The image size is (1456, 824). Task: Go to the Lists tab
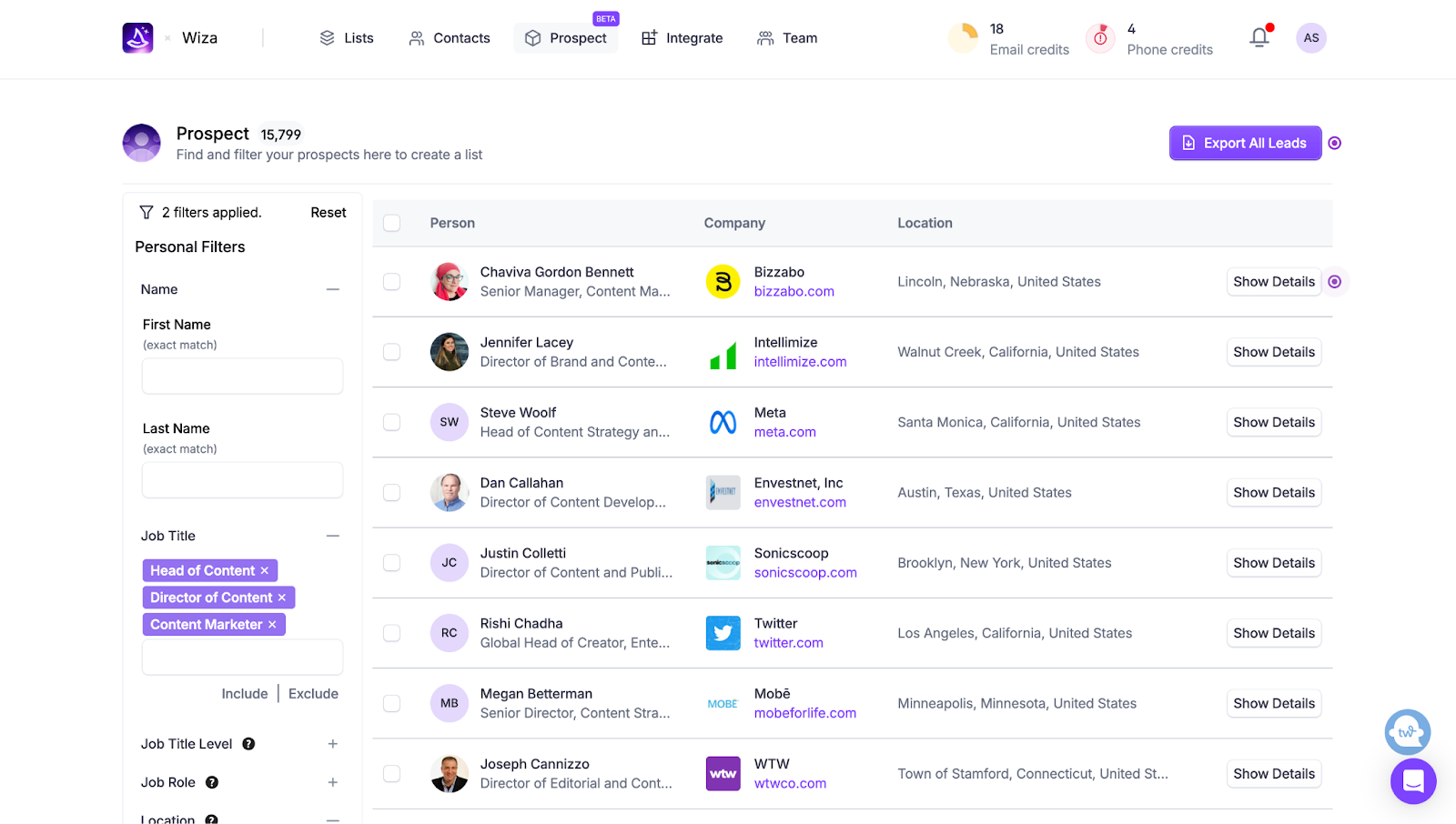tap(347, 38)
